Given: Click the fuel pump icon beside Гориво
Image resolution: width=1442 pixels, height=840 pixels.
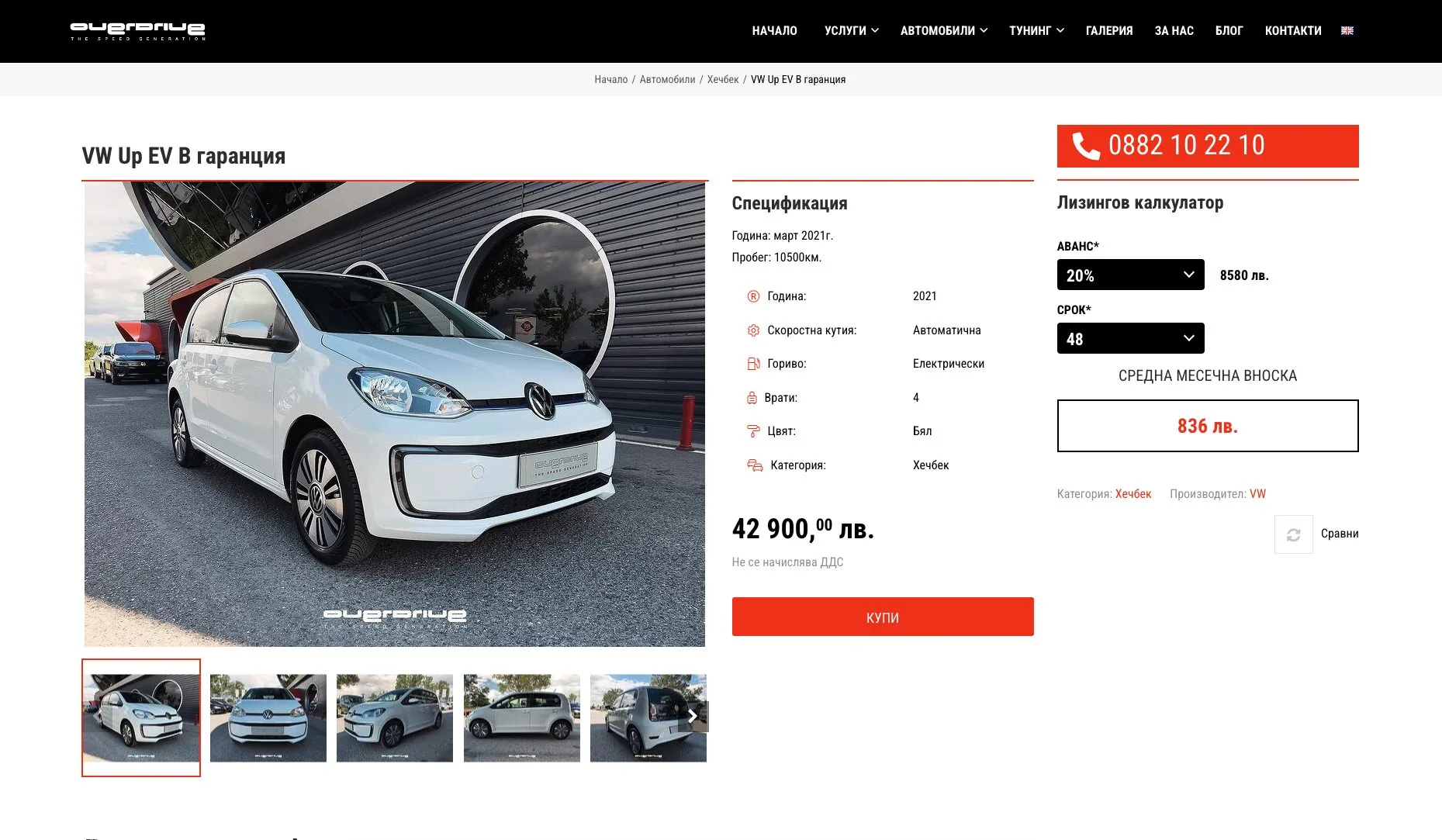Looking at the screenshot, I should 753,364.
